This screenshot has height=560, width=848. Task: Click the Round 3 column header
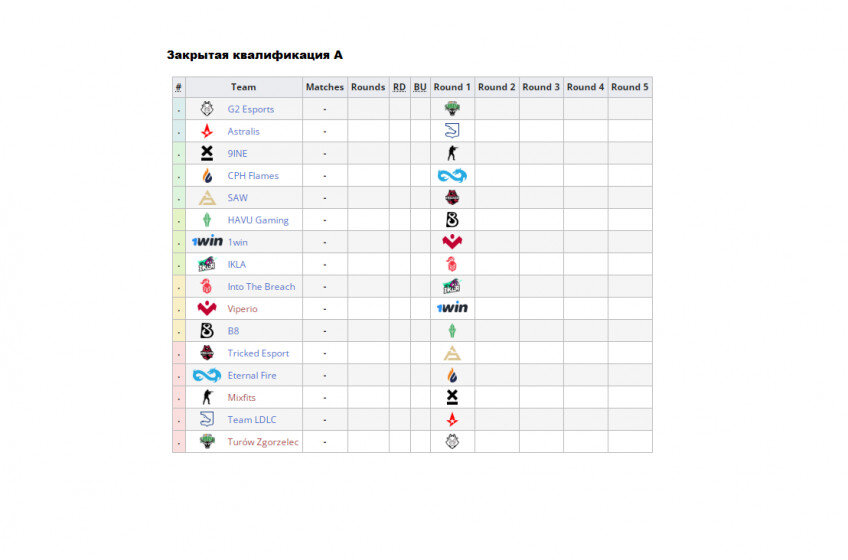(x=541, y=87)
